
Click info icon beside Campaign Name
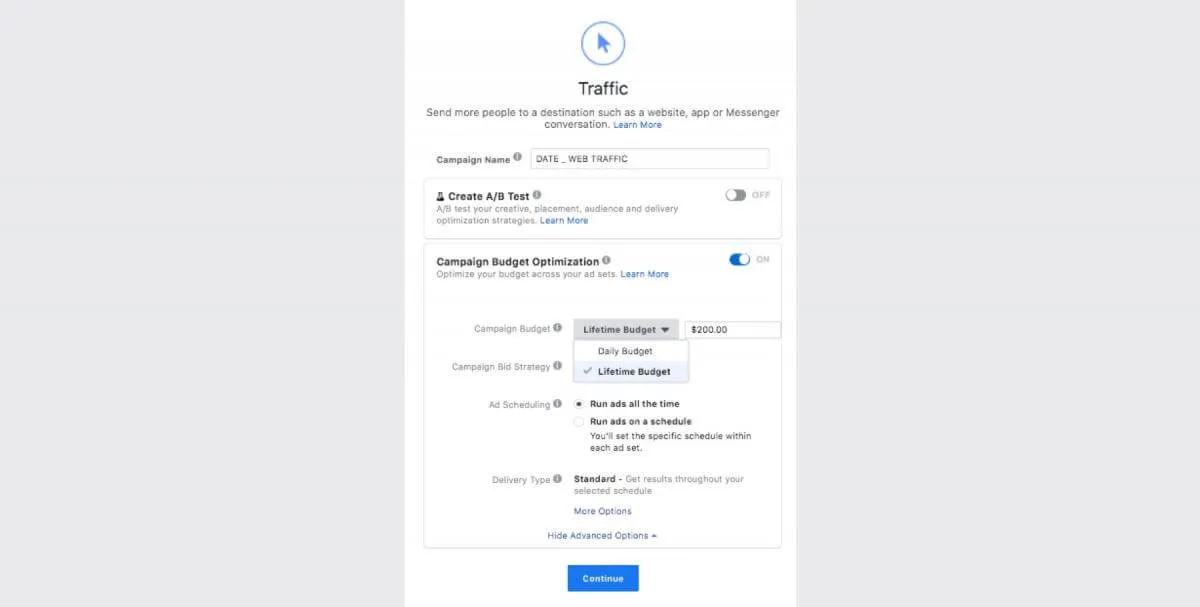[x=518, y=158]
